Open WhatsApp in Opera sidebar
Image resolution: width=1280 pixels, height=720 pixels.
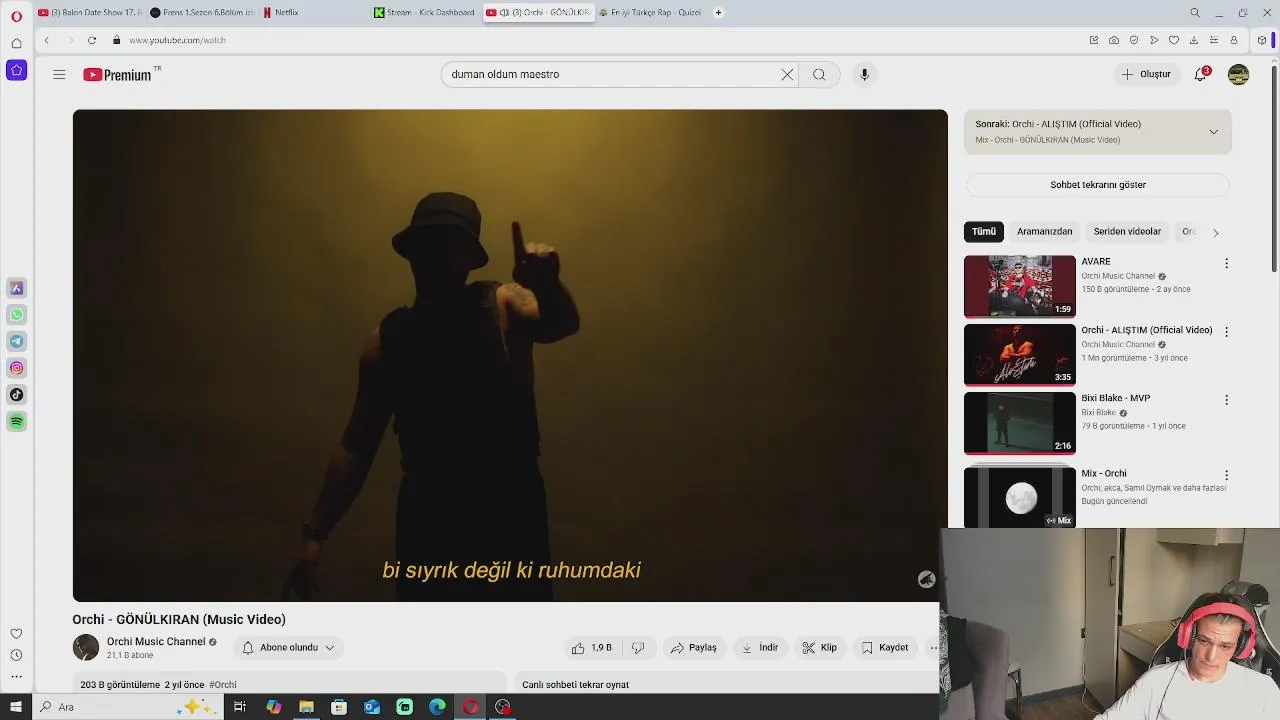tap(16, 315)
